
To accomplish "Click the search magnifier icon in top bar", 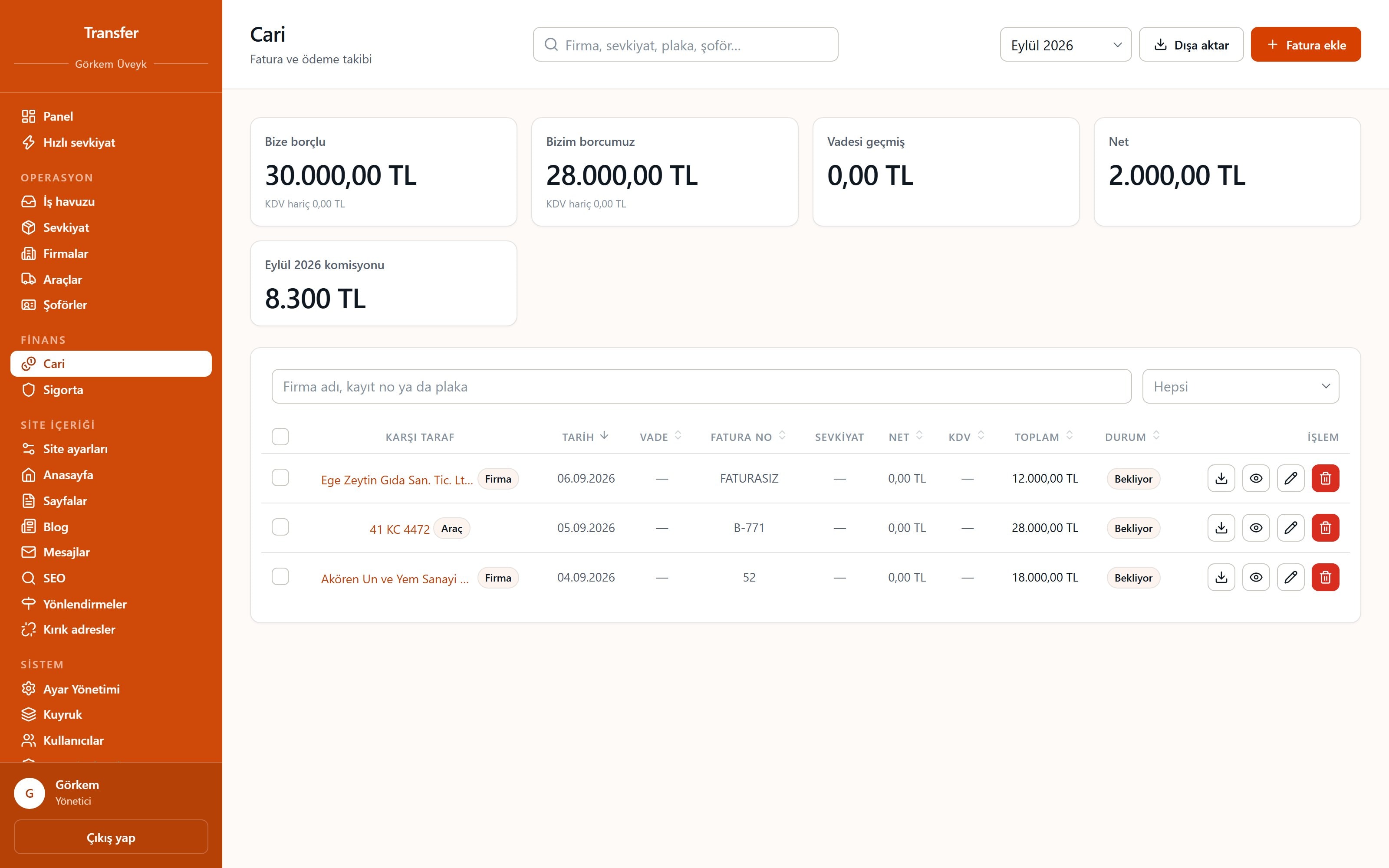I will tap(551, 45).
